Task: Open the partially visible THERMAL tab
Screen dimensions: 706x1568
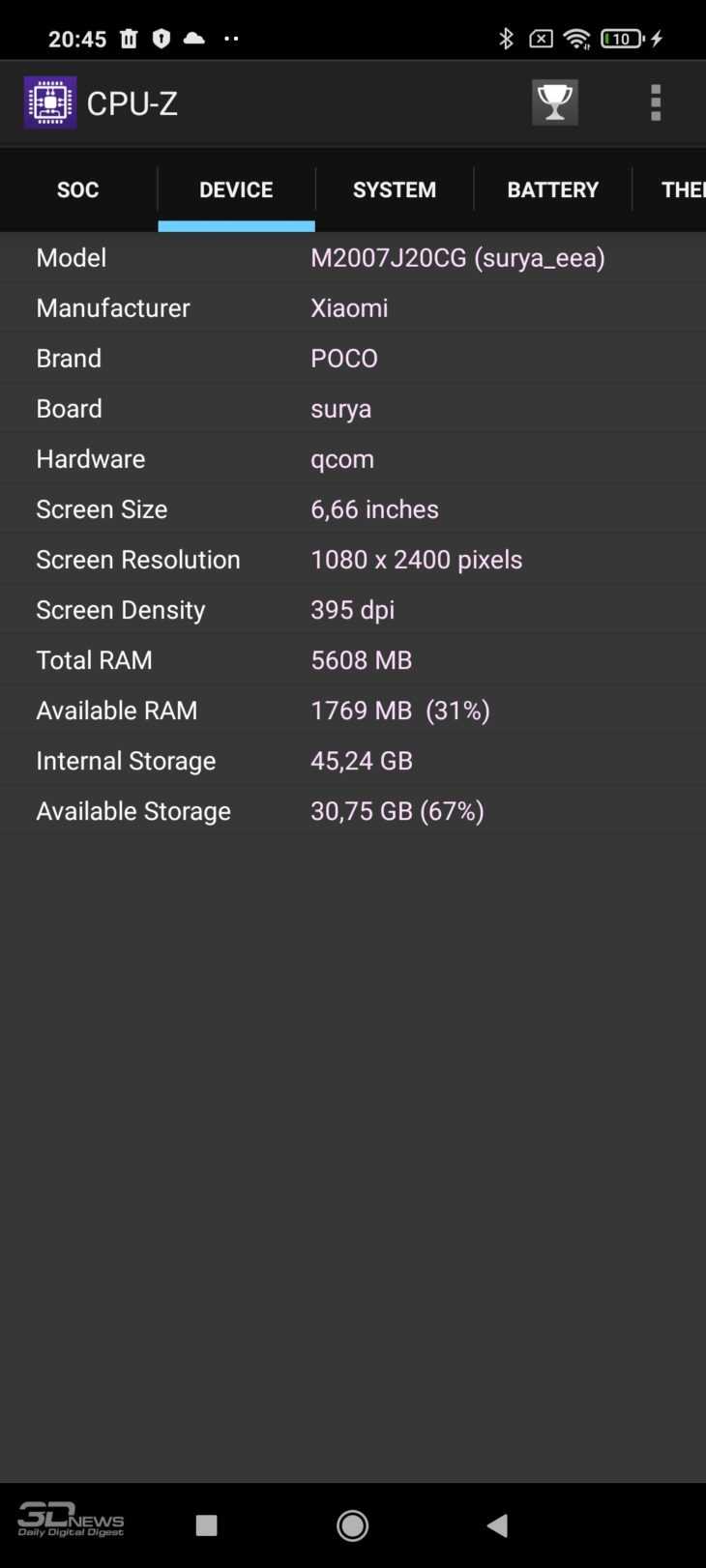Action: point(670,189)
